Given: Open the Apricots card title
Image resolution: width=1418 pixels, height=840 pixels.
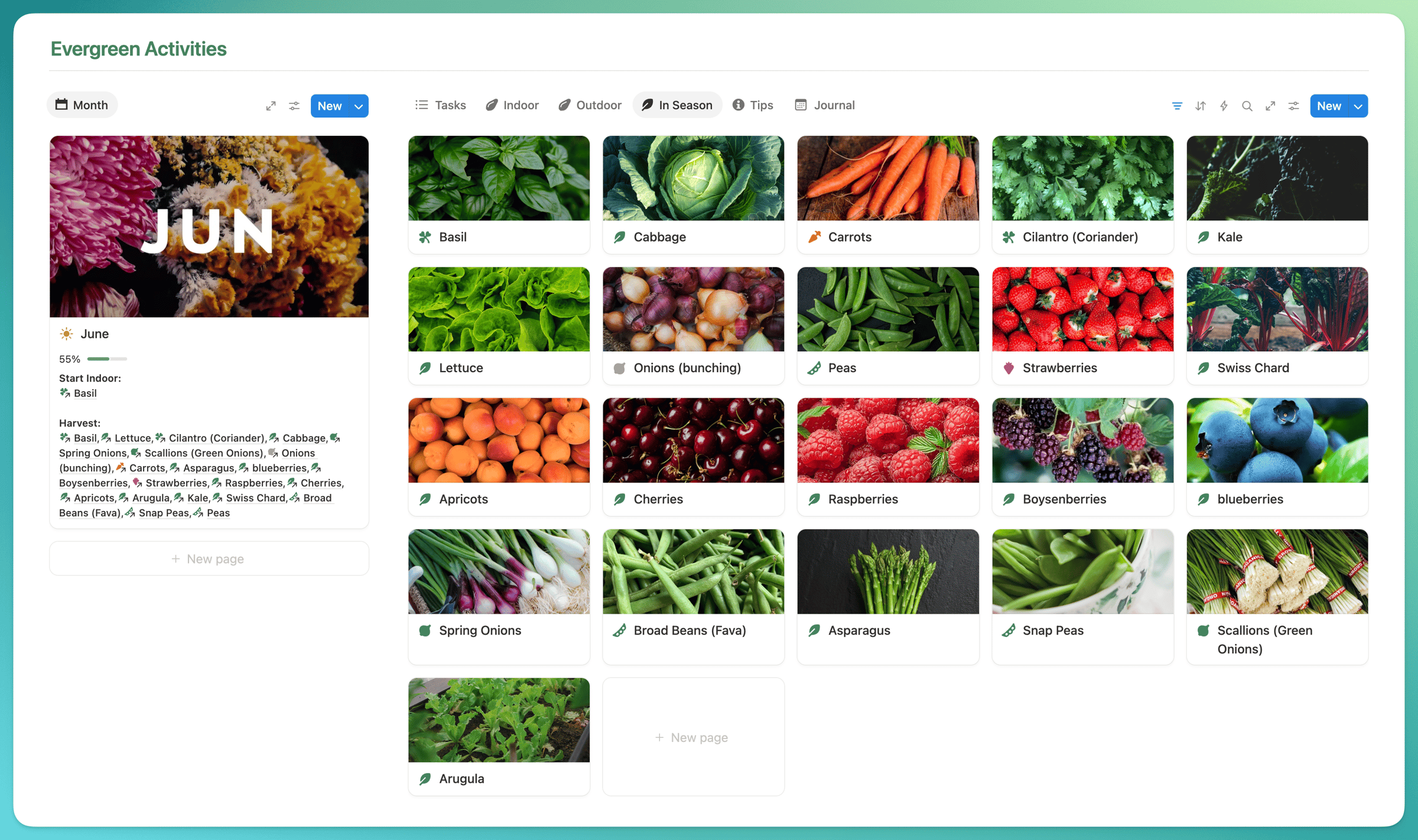Looking at the screenshot, I should (463, 499).
